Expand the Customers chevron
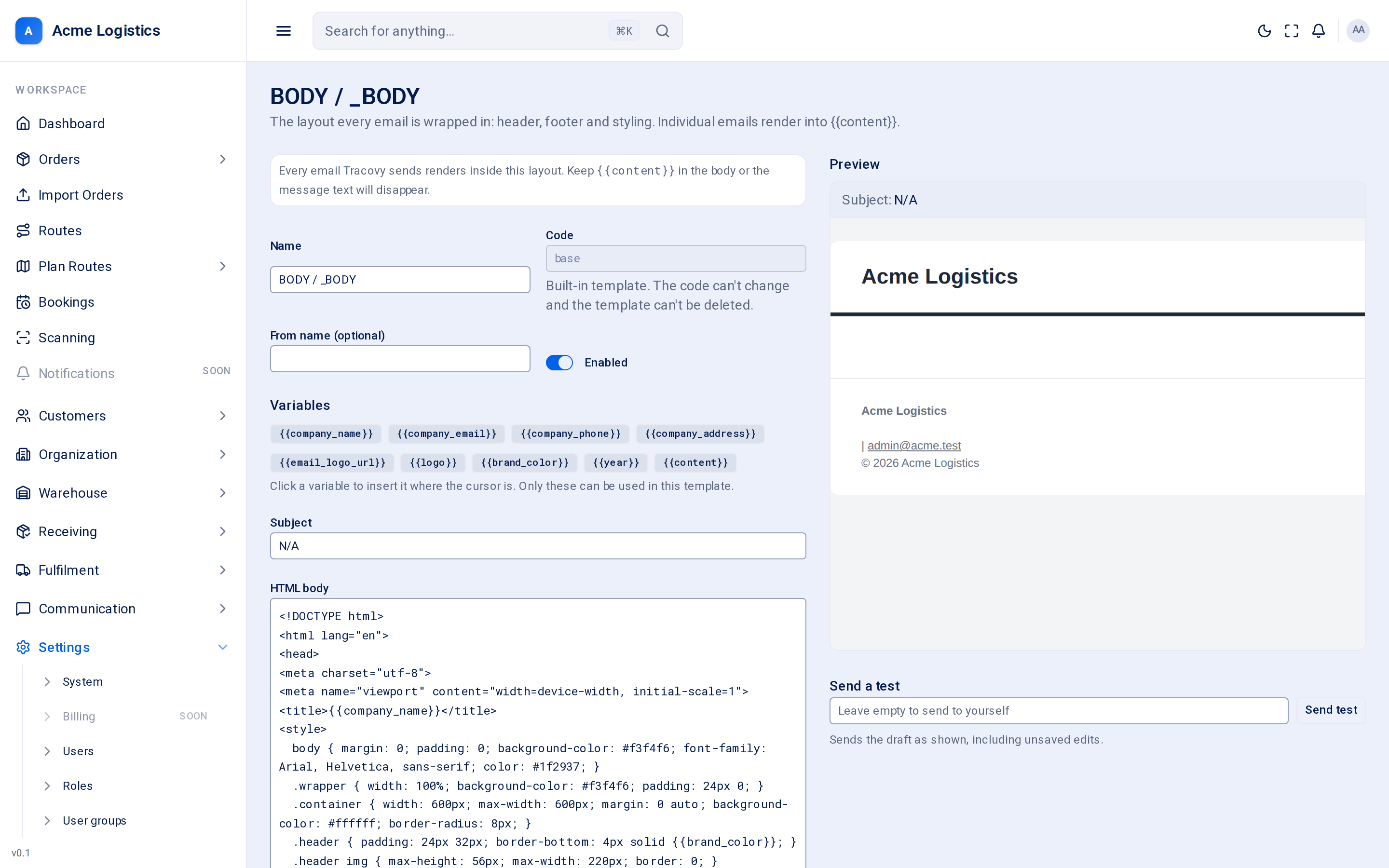The width and height of the screenshot is (1389, 868). tap(223, 416)
